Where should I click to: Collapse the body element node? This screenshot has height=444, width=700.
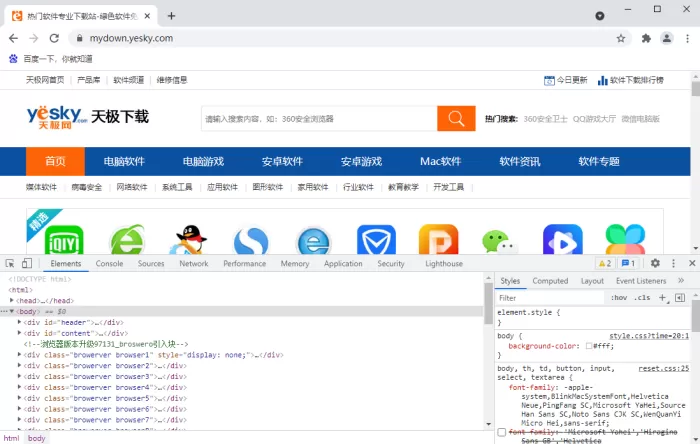[12, 311]
